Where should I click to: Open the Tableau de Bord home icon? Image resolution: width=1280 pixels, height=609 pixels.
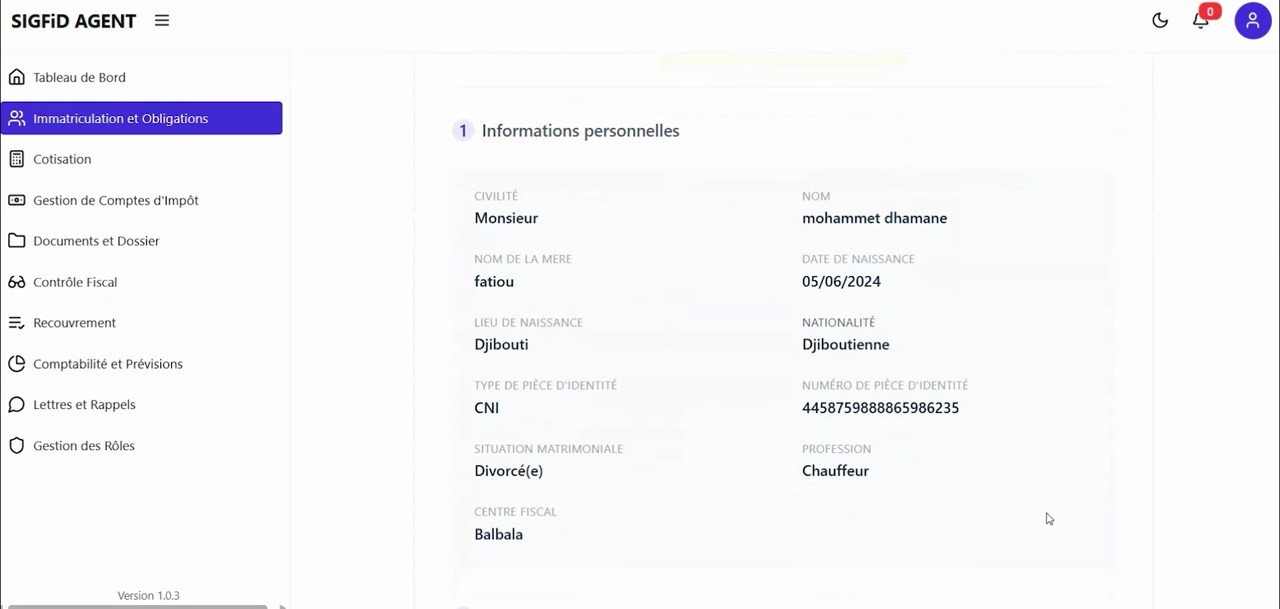coord(17,77)
